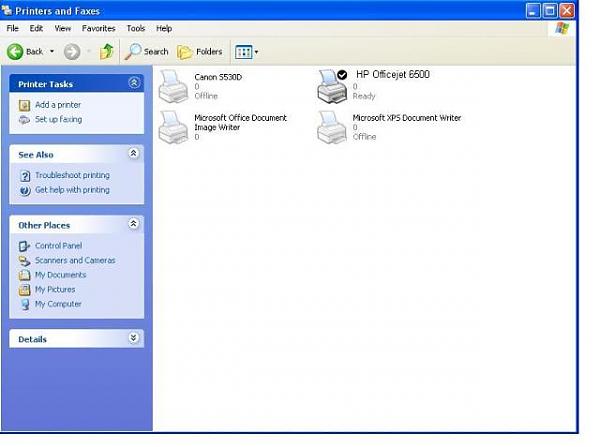Go to Control Panel link
Screen dimensions: 600x447
coord(59,246)
